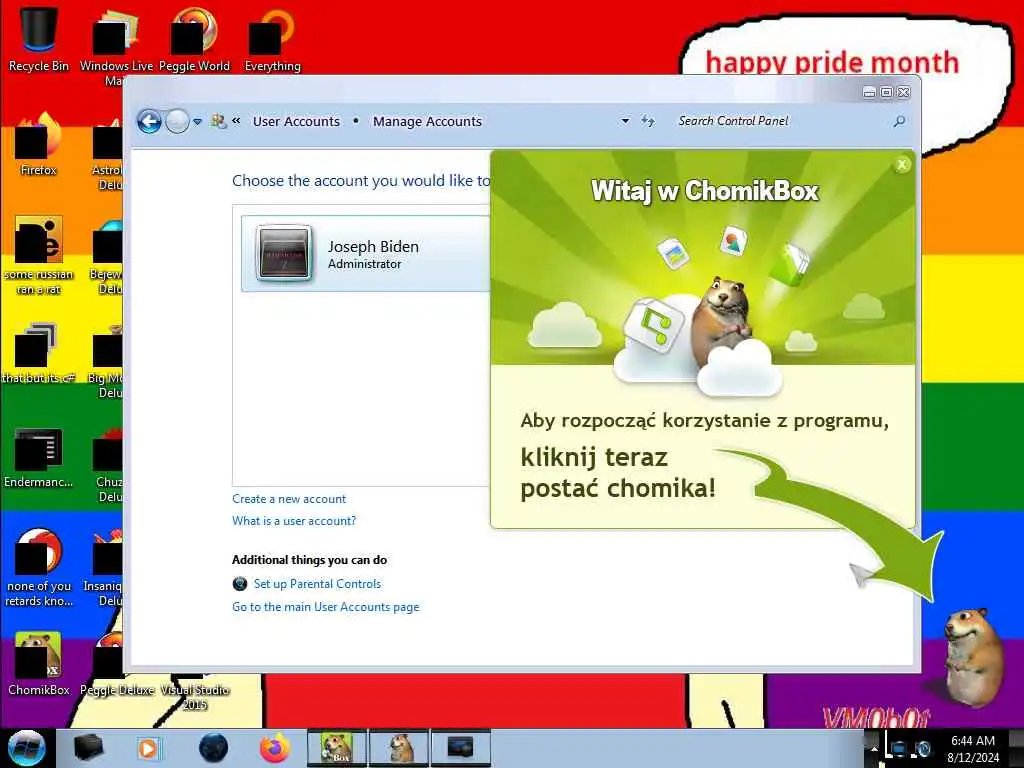The height and width of the screenshot is (768, 1024).
Task: Click the taskbar clock showing 6:44 AM
Action: tap(973, 749)
